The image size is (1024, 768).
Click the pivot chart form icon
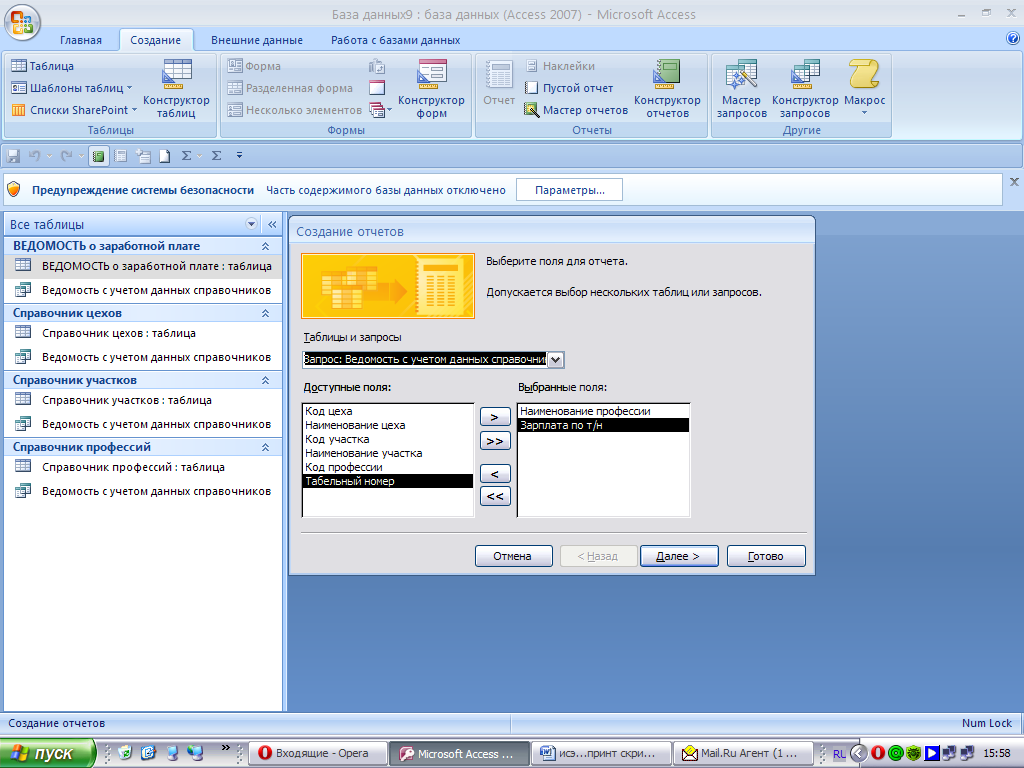pyautogui.click(x=377, y=66)
